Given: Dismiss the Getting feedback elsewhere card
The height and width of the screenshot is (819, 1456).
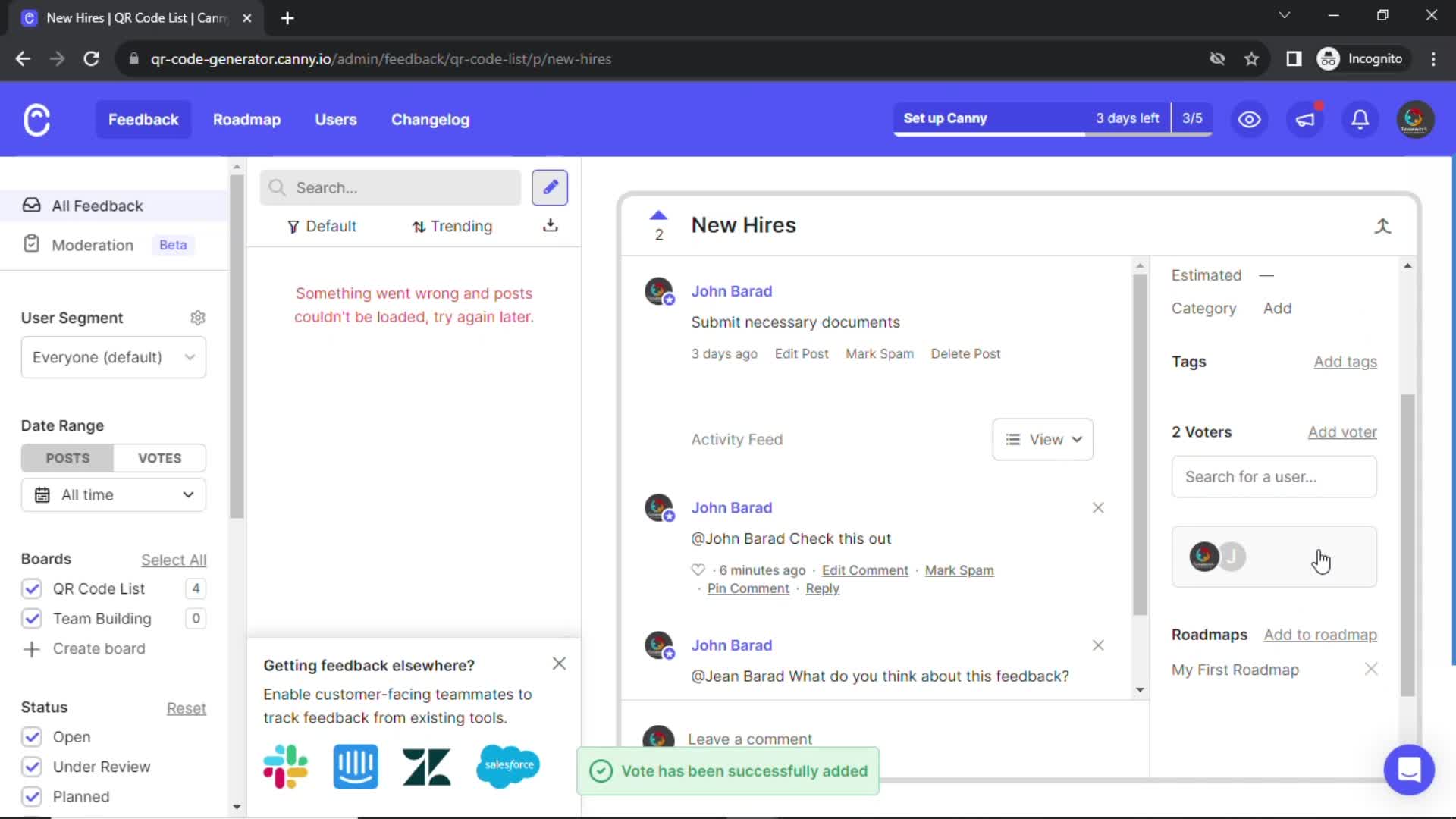Looking at the screenshot, I should (559, 664).
